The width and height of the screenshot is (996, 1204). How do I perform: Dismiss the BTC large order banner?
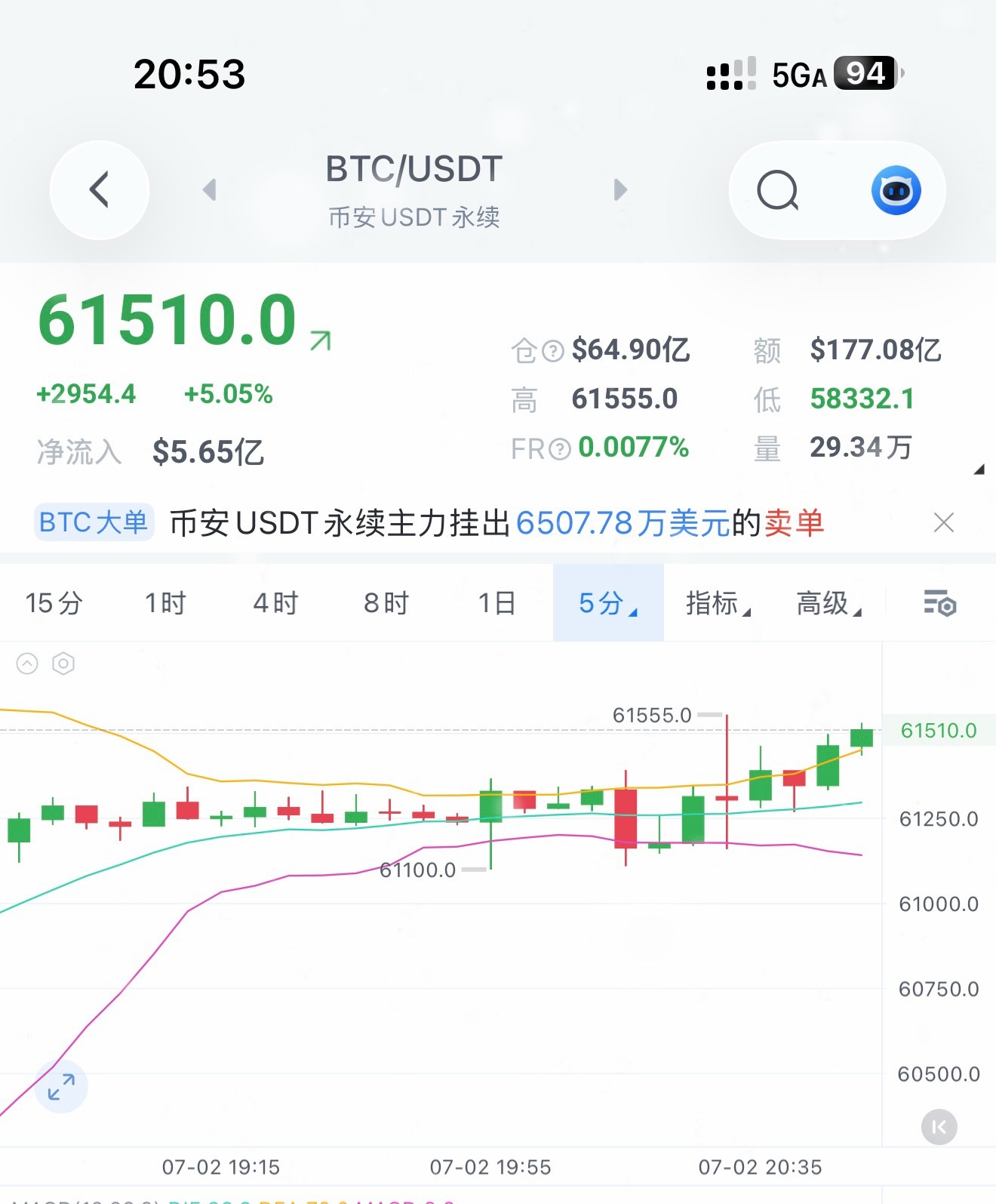click(944, 522)
